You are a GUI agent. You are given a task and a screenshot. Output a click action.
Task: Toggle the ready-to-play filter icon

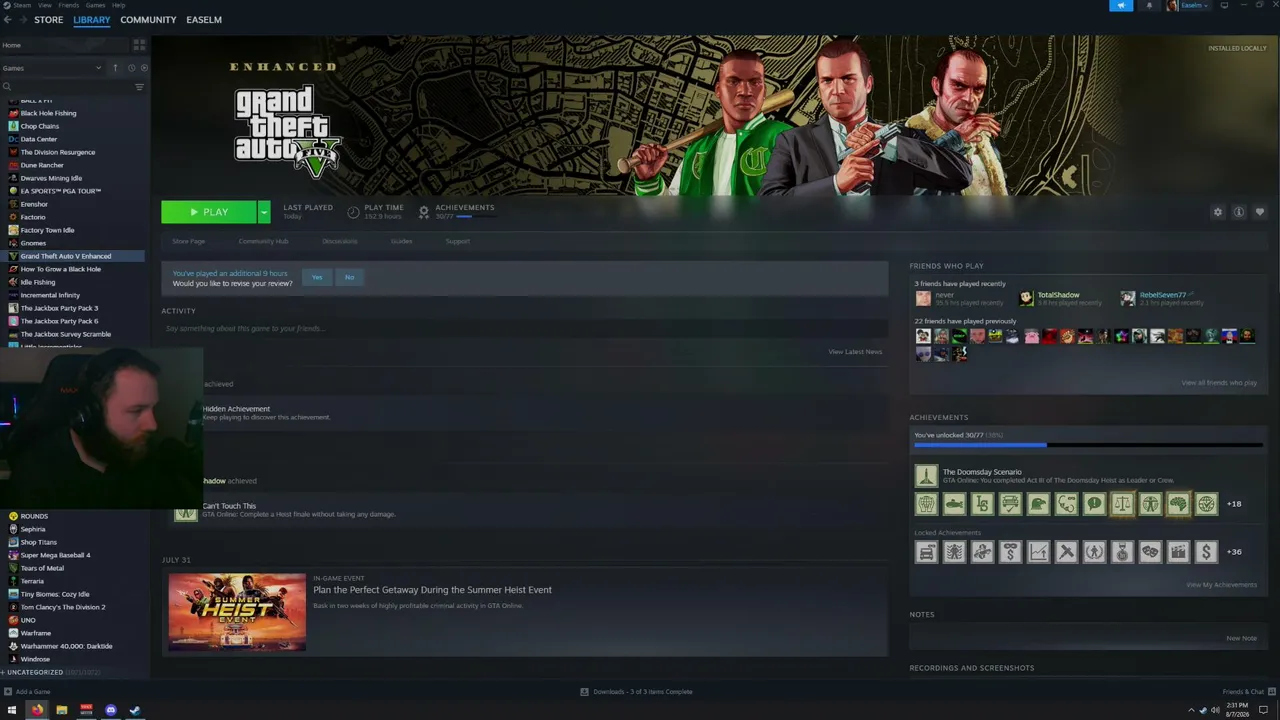144,68
